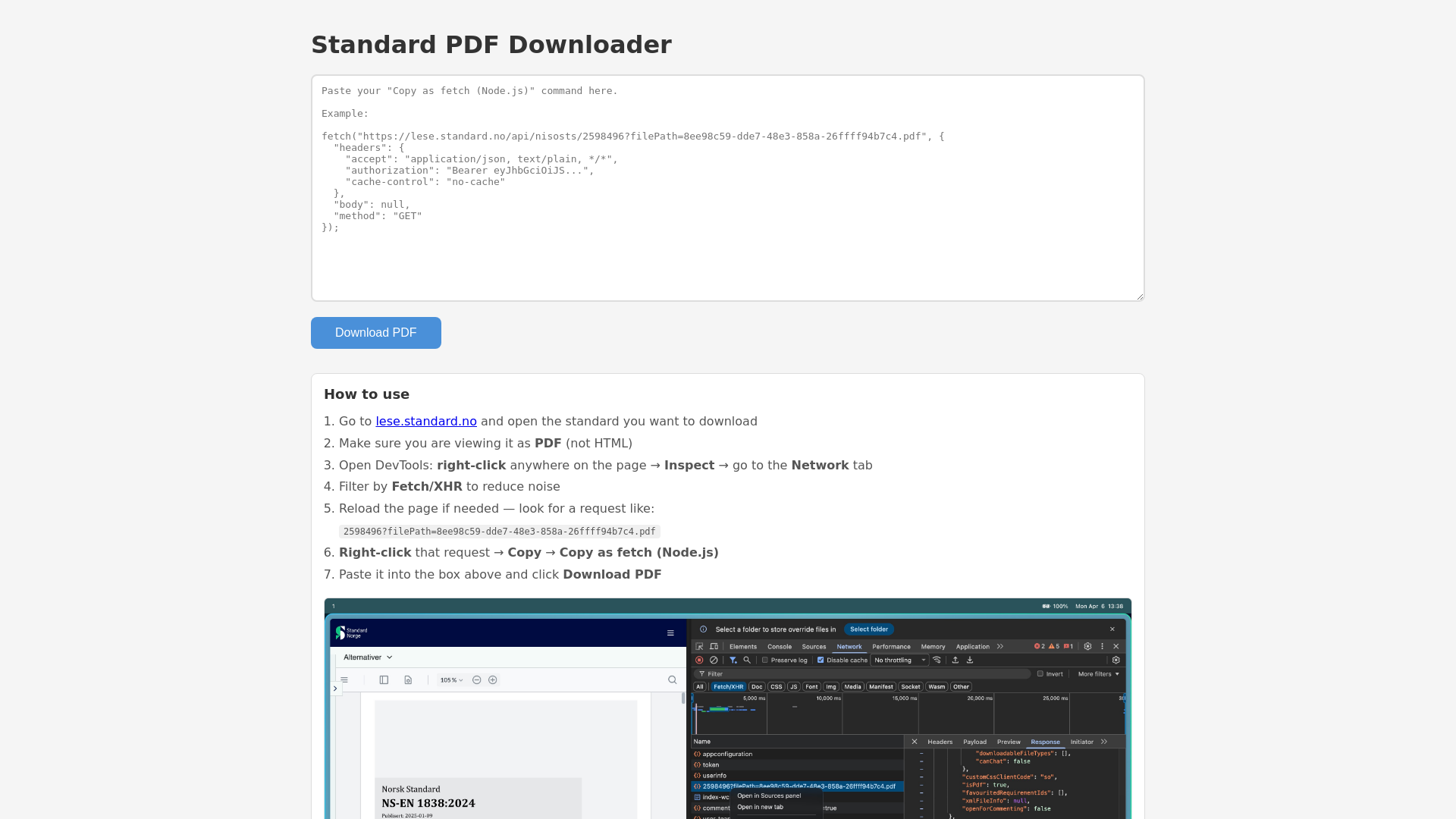Screen dimensions: 1456x819
Task: Click the document page view icon in PDF toolbar
Action: [x=408, y=680]
